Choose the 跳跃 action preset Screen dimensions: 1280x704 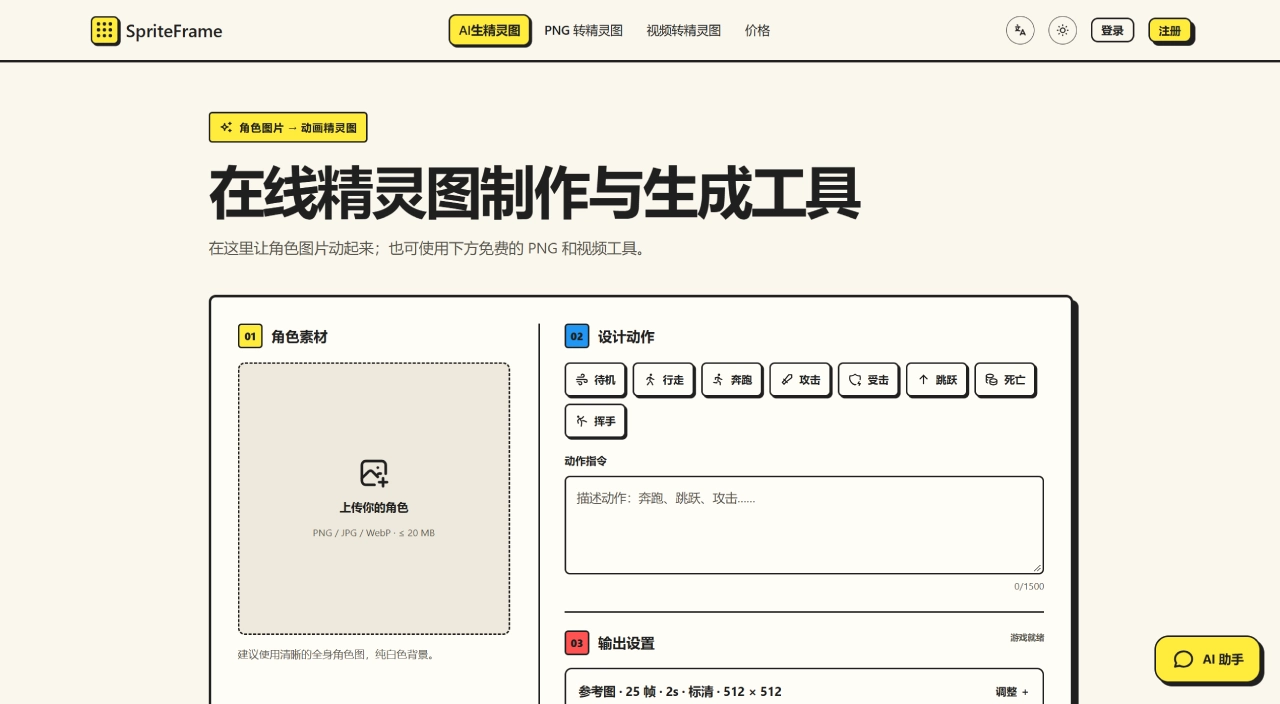(936, 379)
